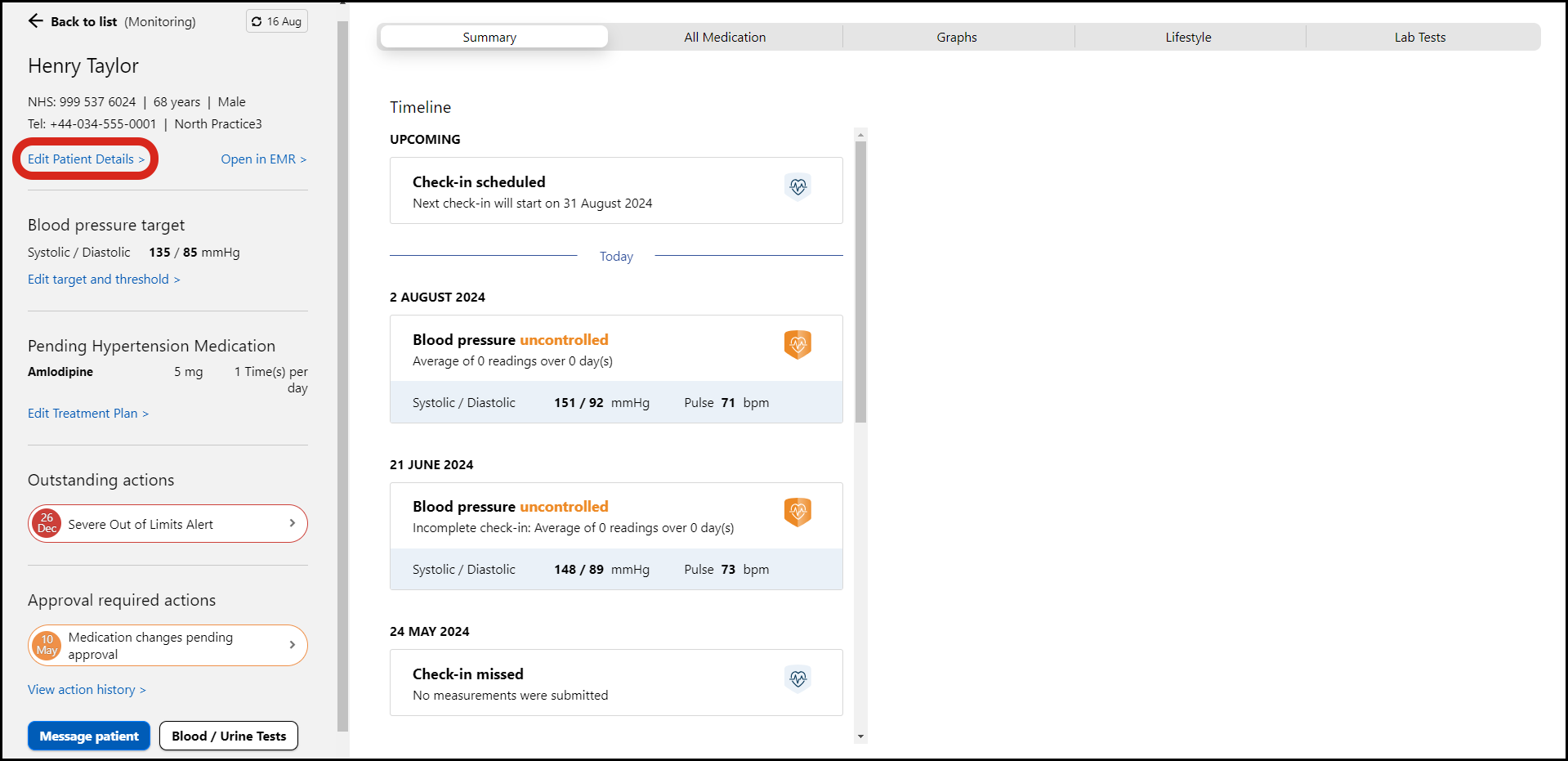Click the red 26 Dec date badge
This screenshot has width=1568, height=761.
click(47, 524)
